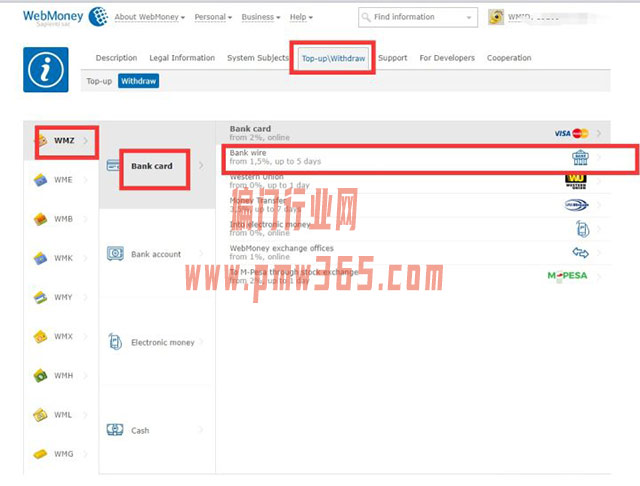Select the WML purse icon
Image resolution: width=640 pixels, height=486 pixels.
pyautogui.click(x=40, y=415)
